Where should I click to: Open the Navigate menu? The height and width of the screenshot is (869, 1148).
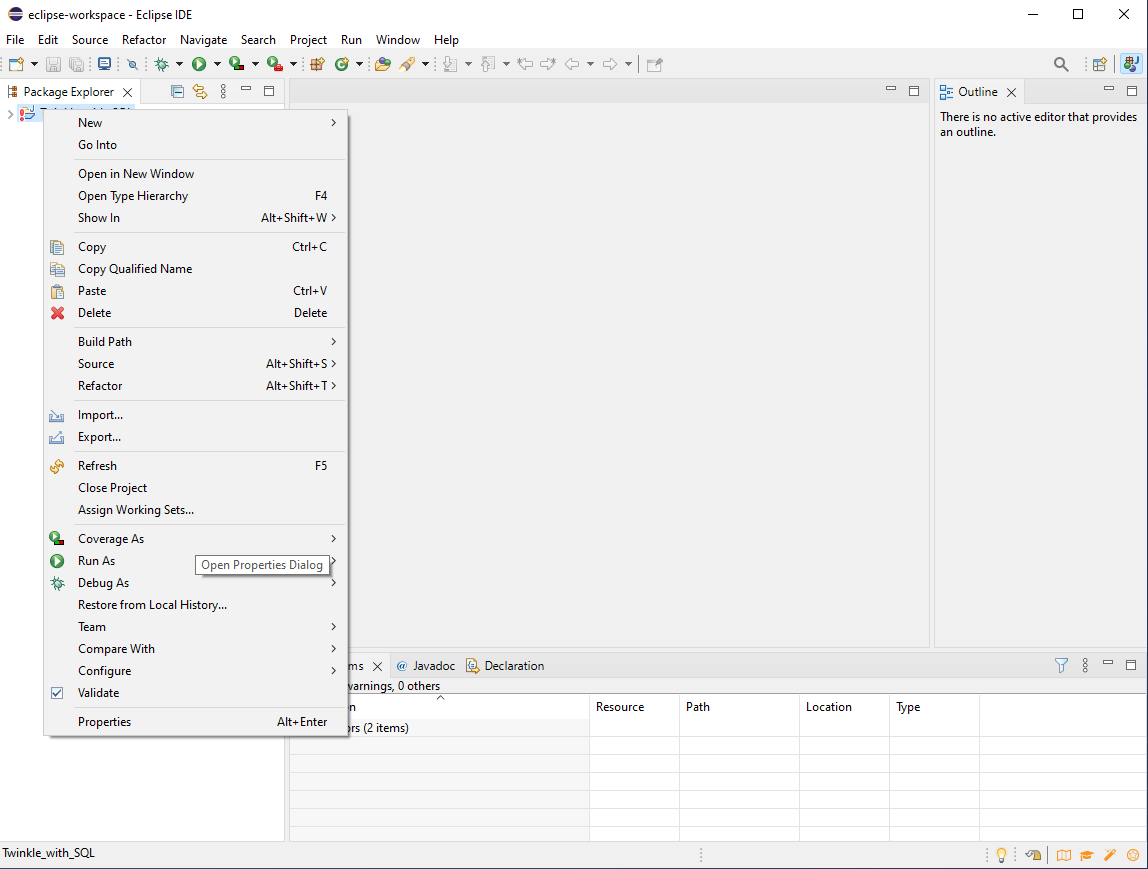[x=204, y=40]
